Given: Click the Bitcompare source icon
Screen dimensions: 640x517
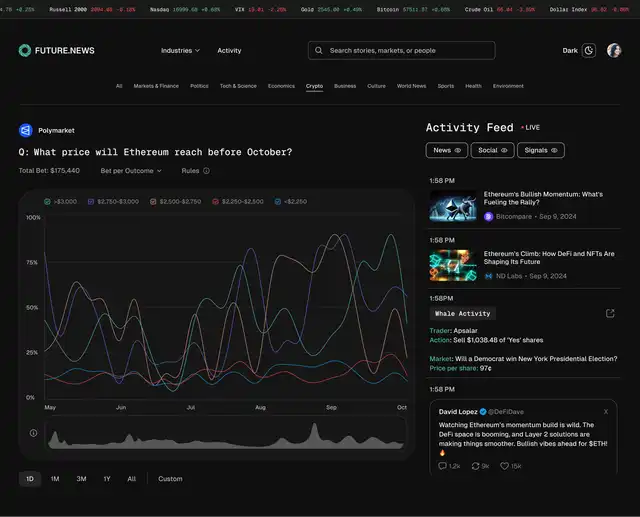Looking at the screenshot, I should pyautogui.click(x=489, y=217).
